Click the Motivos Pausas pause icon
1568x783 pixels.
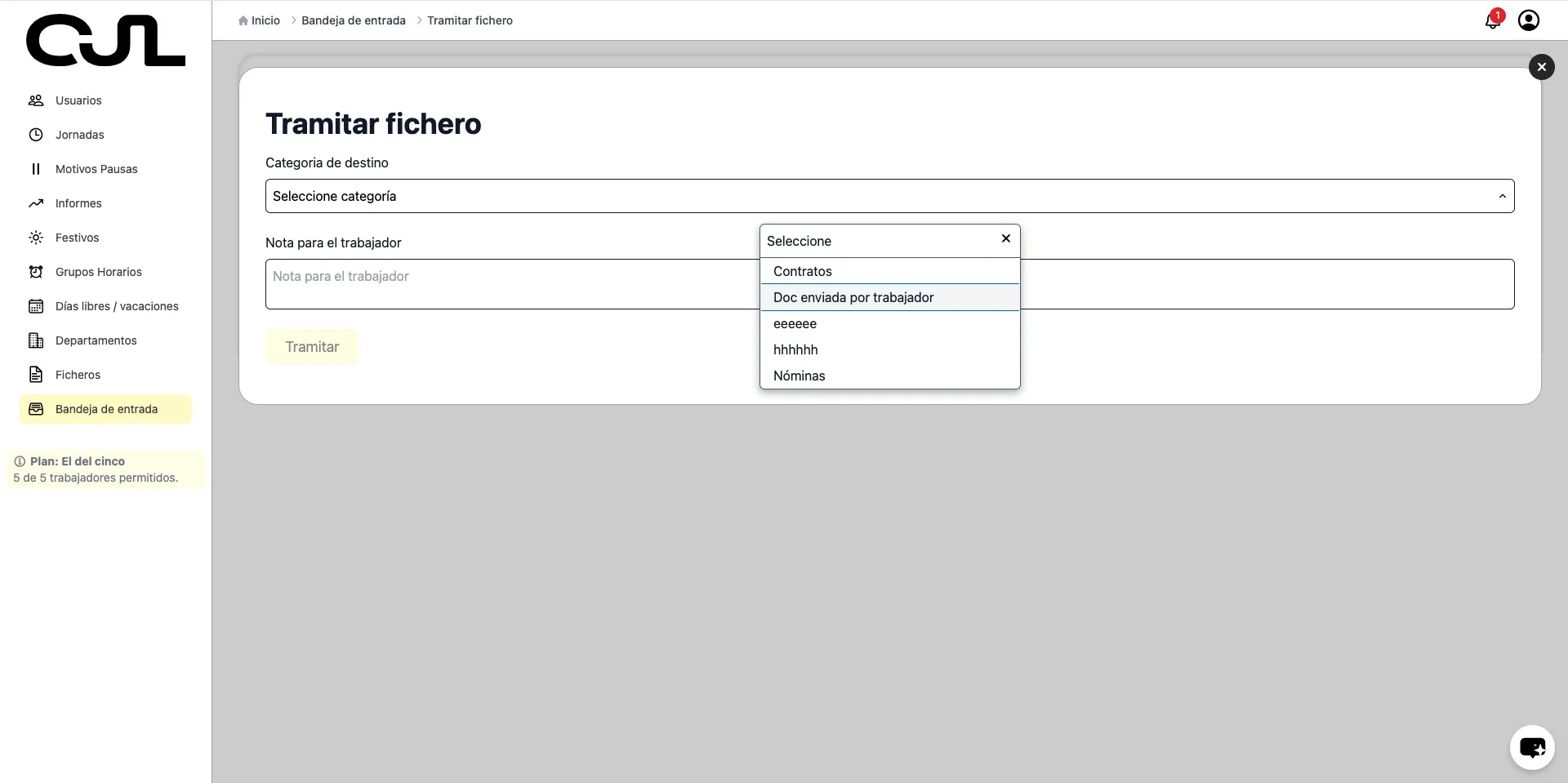pos(36,169)
